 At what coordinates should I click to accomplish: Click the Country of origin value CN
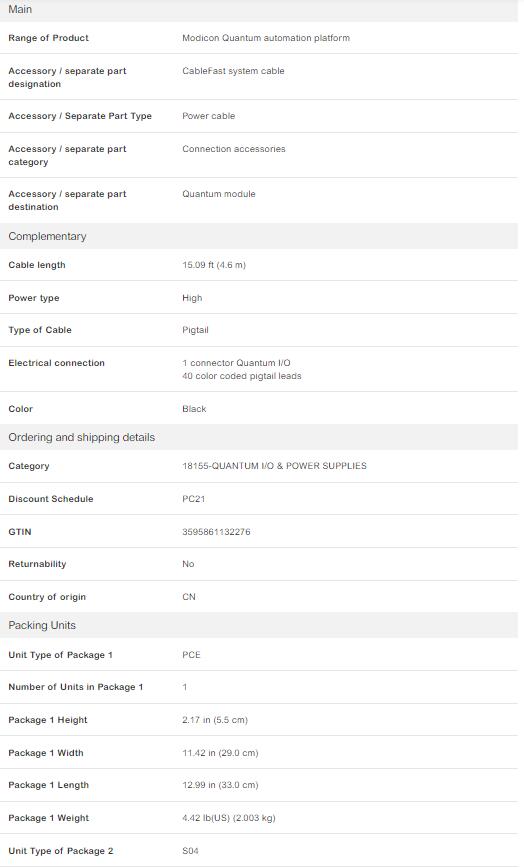pyautogui.click(x=189, y=597)
